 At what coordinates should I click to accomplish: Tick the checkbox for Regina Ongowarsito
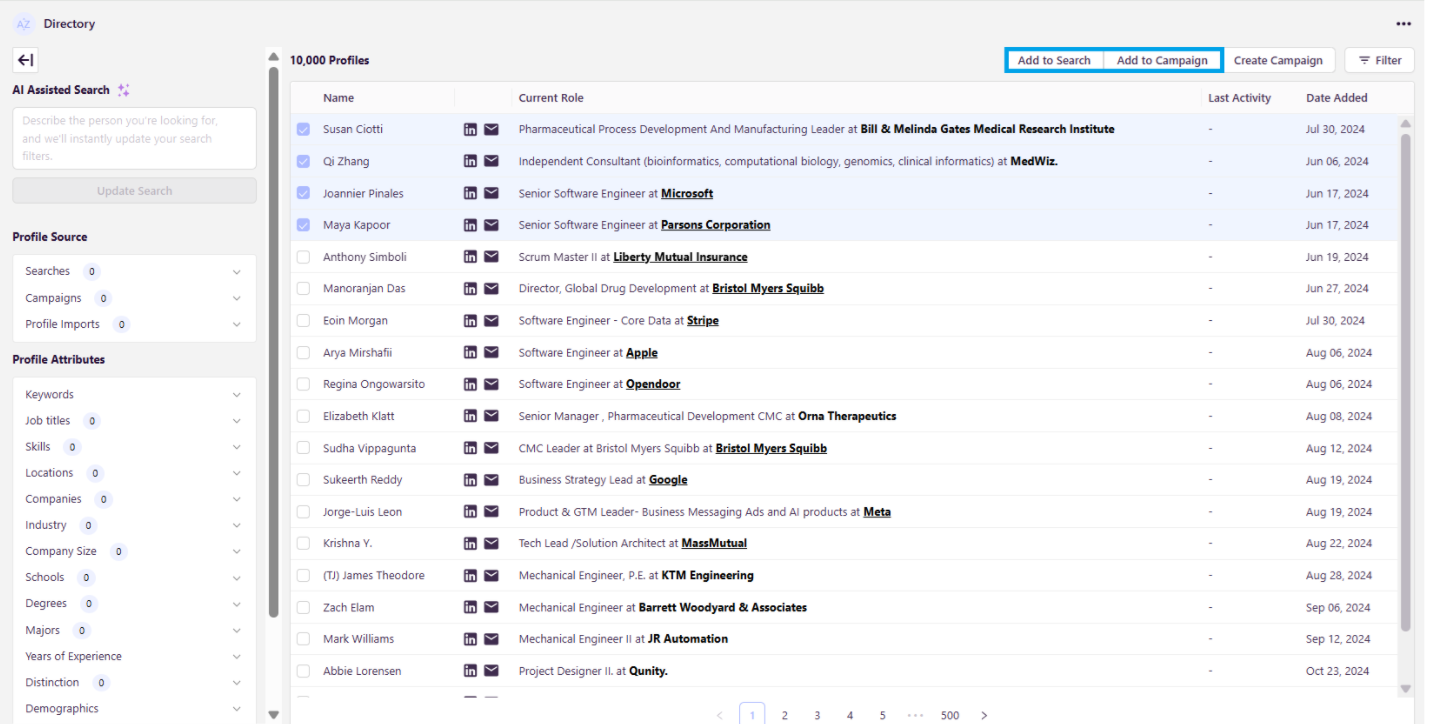point(303,384)
